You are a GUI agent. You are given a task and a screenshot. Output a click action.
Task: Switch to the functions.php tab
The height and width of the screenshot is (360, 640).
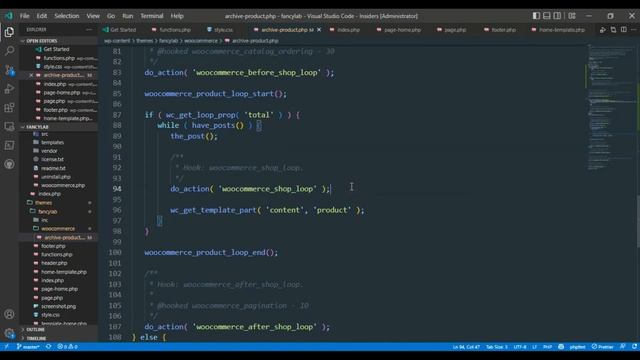(x=171, y=30)
